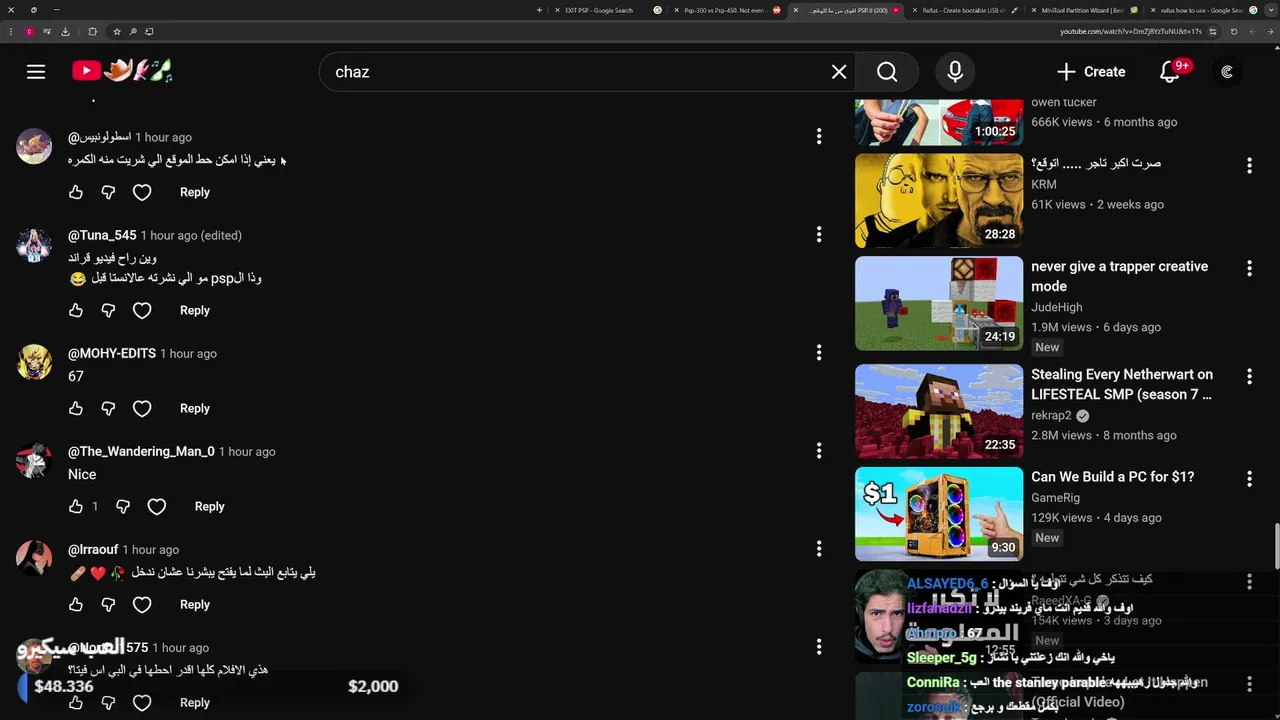Open options for the KRM video
The image size is (1280, 720).
click(1249, 165)
